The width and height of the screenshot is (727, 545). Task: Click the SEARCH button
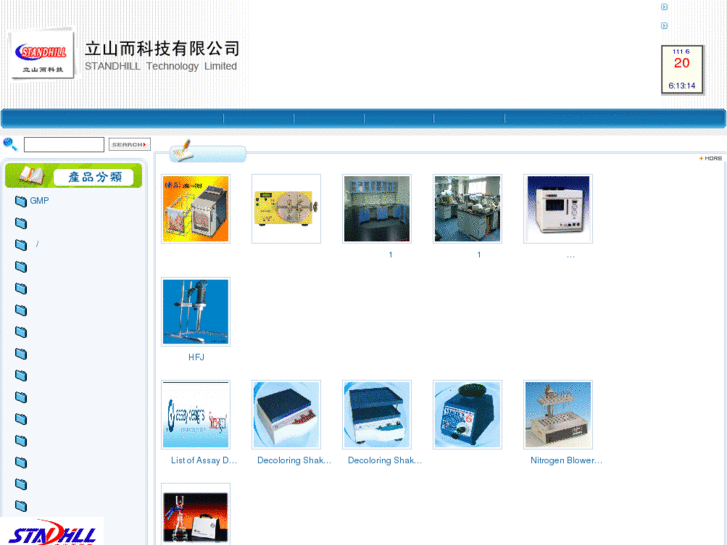click(129, 144)
